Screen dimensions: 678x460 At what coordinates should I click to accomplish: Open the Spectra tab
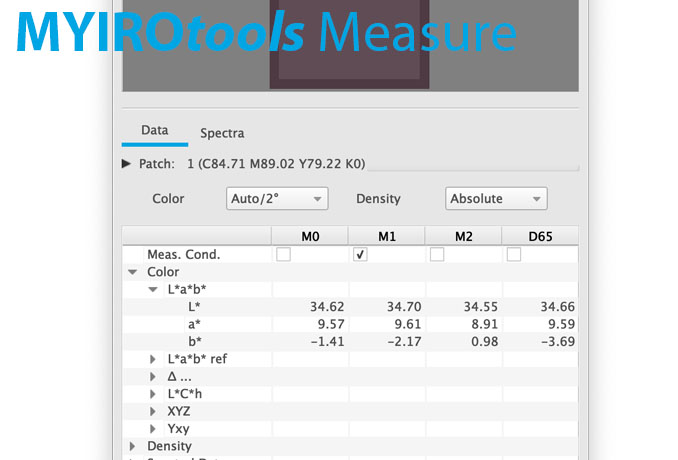(x=222, y=133)
